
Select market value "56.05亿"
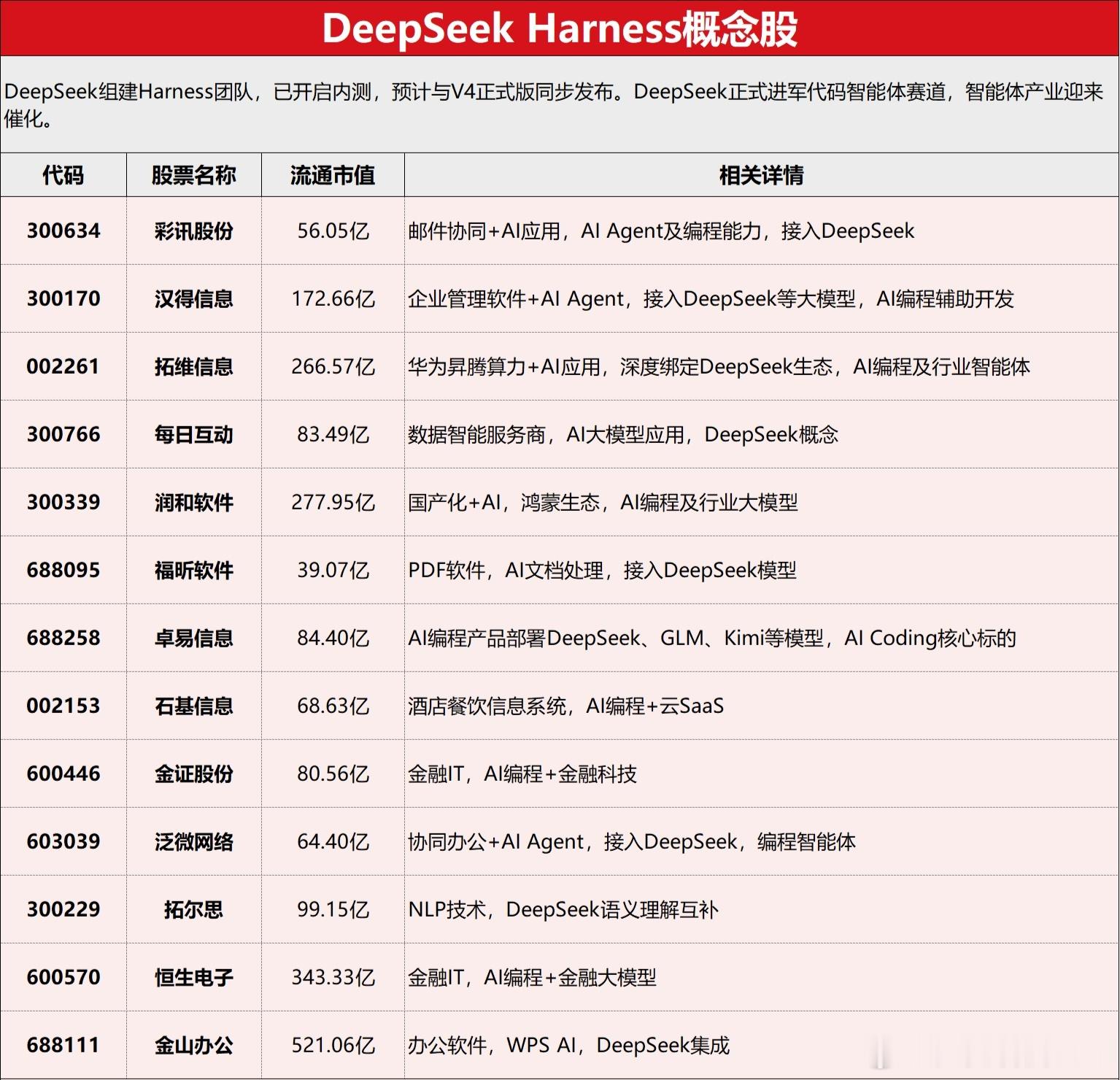tap(333, 231)
